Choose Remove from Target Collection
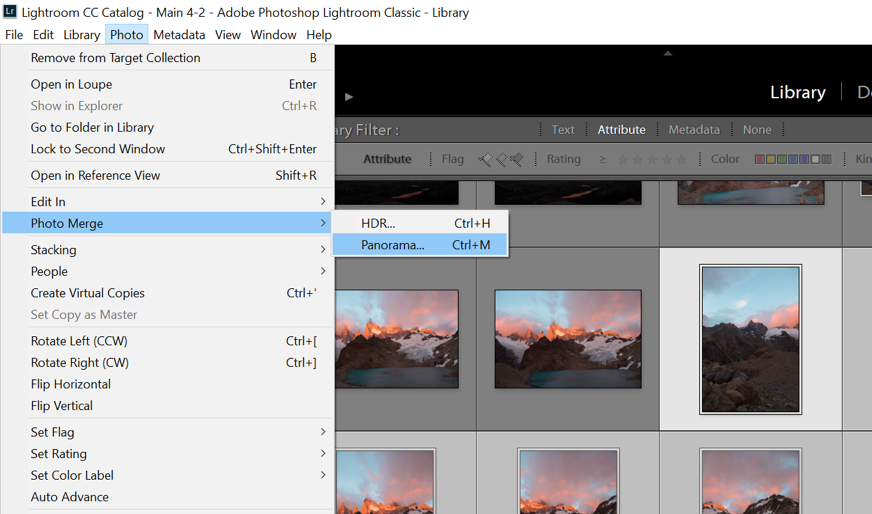 [x=167, y=58]
